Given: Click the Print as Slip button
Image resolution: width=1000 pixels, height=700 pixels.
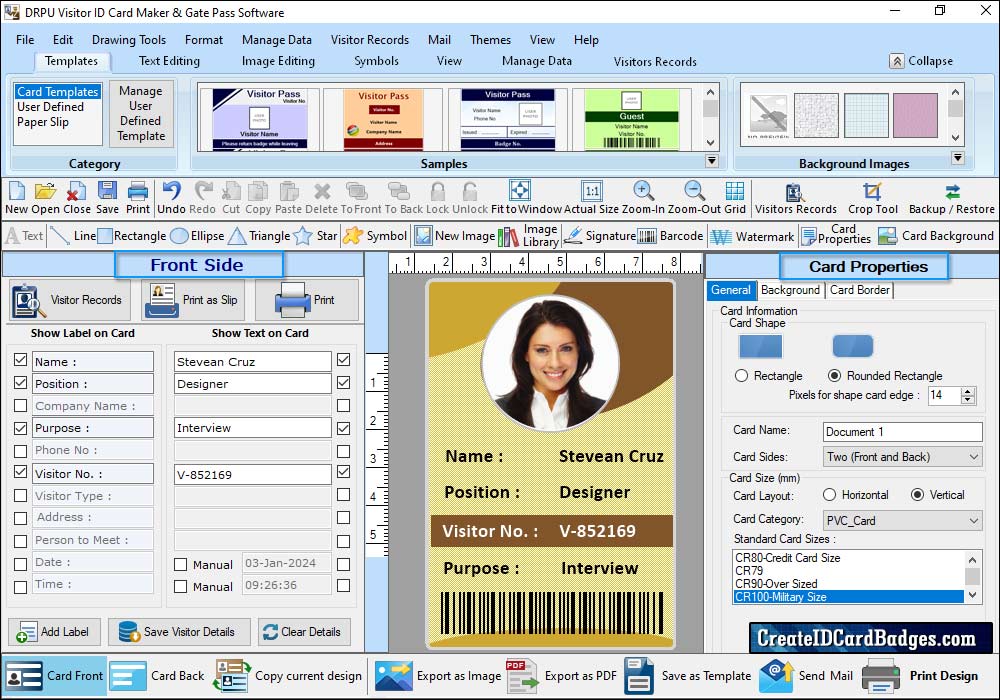Looking at the screenshot, I should (x=194, y=300).
